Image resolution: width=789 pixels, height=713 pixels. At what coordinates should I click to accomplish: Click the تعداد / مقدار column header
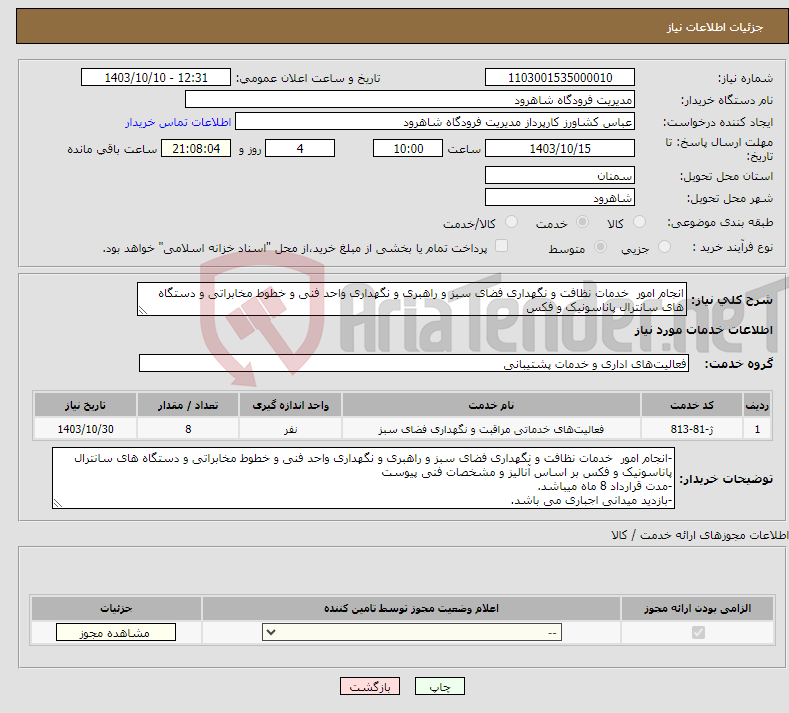pyautogui.click(x=188, y=405)
